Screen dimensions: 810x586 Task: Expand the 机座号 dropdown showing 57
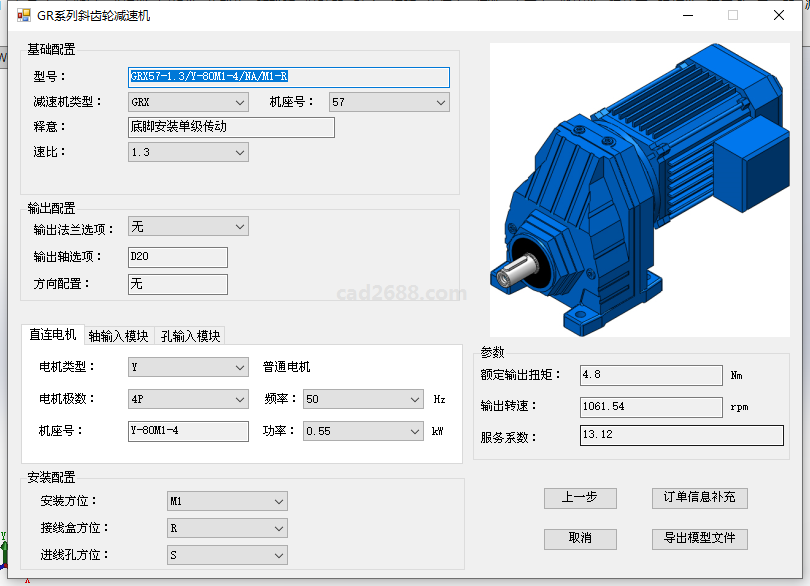[389, 102]
